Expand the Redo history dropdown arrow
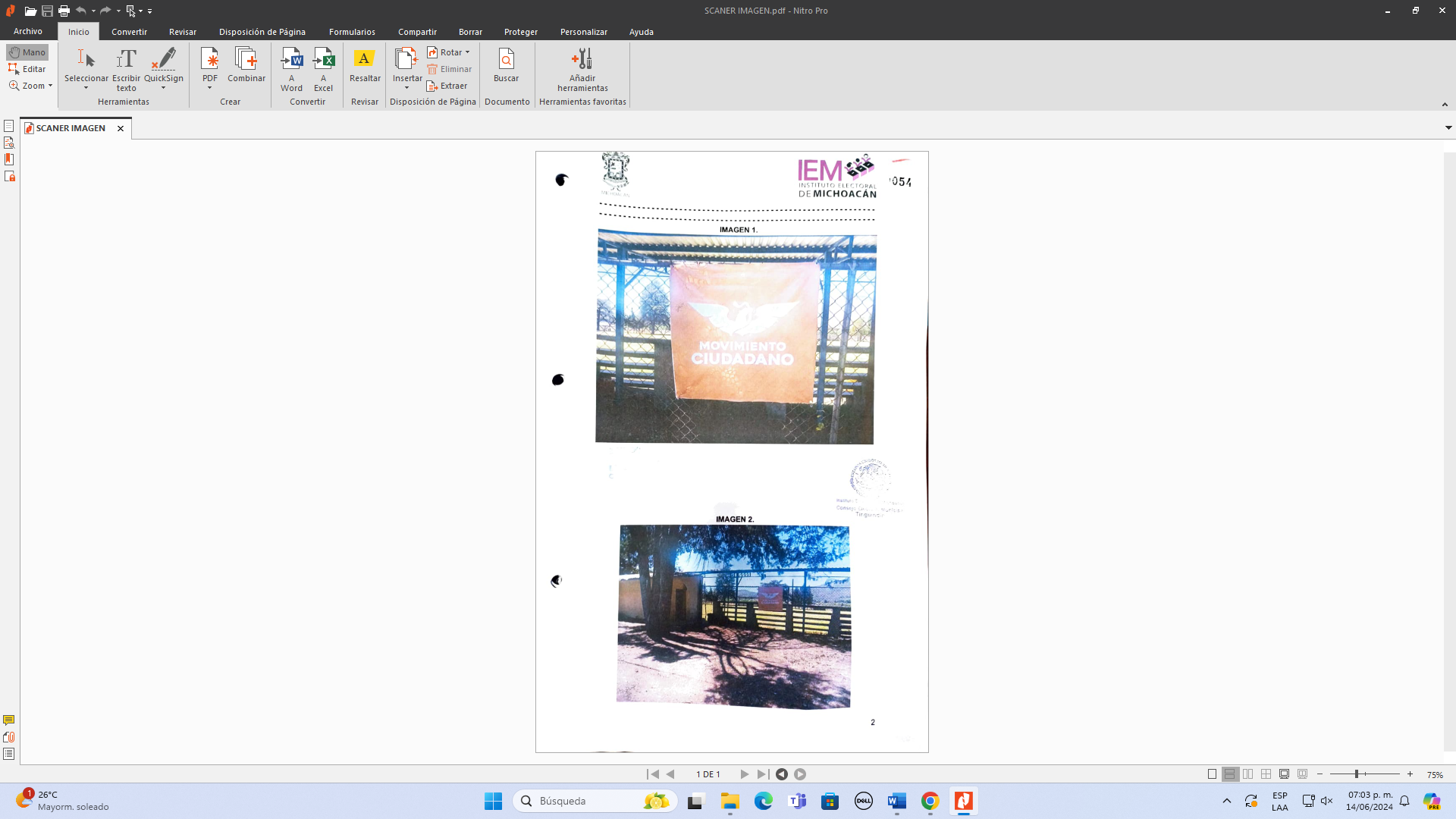 [x=118, y=11]
